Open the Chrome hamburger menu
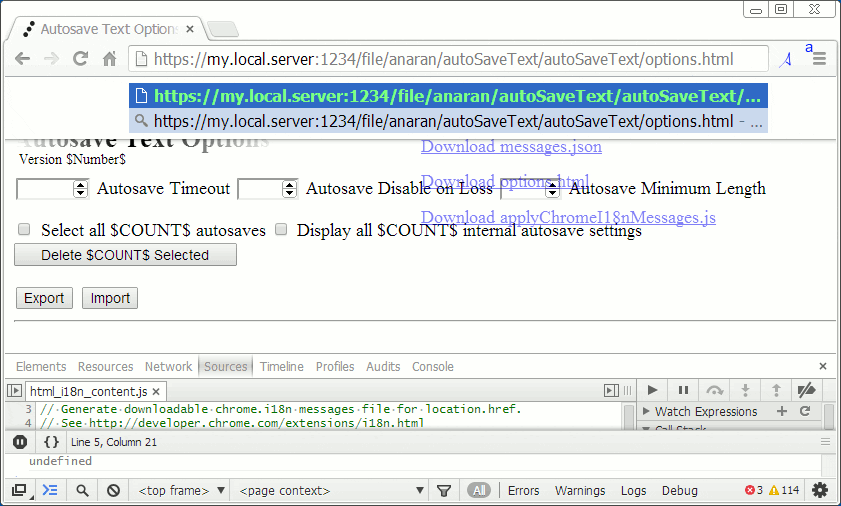The width and height of the screenshot is (841, 506). click(x=819, y=60)
